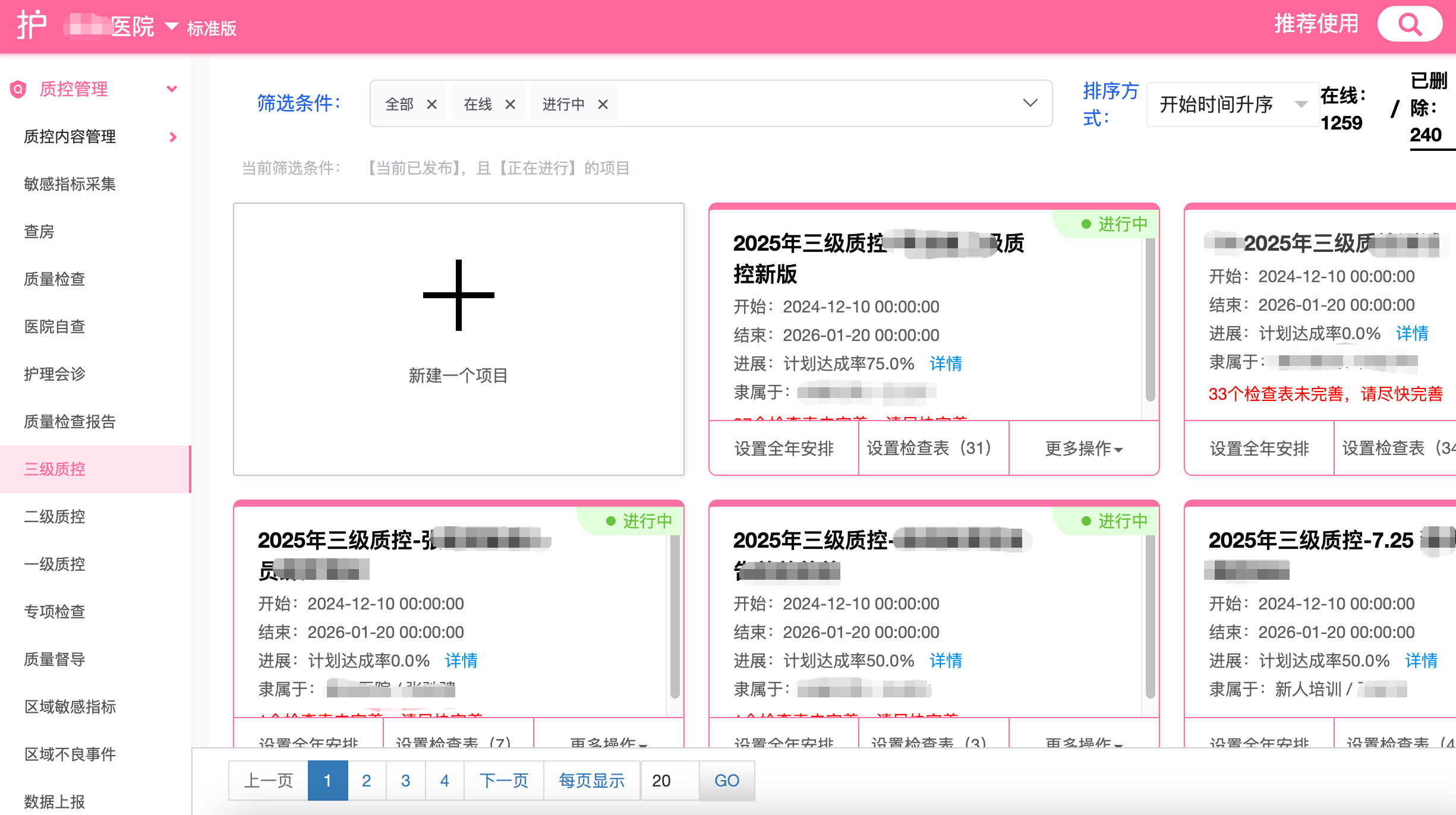The image size is (1456, 815).
Task: Click 下一页 pagination button
Action: pyautogui.click(x=504, y=781)
